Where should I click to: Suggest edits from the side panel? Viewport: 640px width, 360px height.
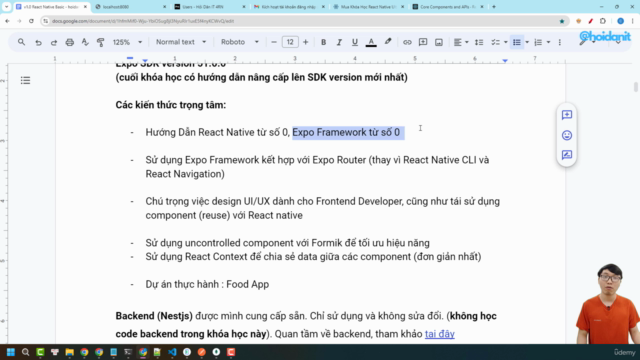tap(567, 155)
